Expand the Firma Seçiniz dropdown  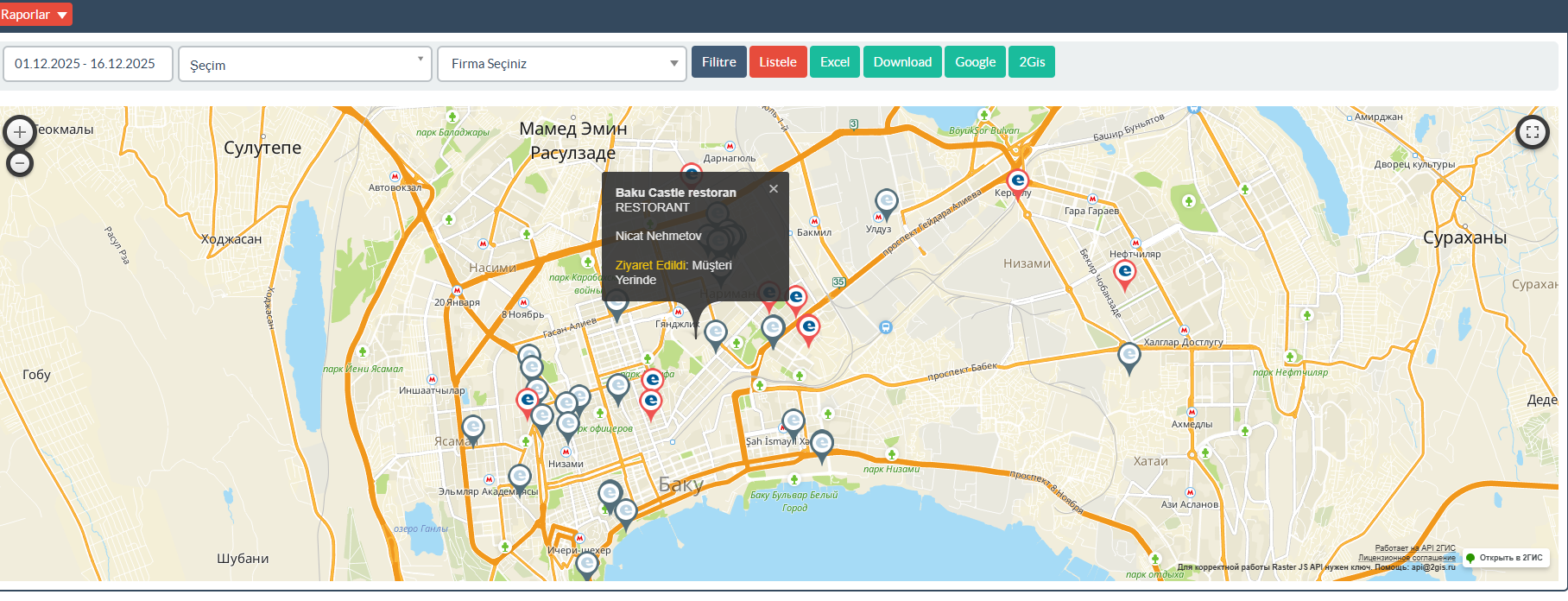[562, 64]
